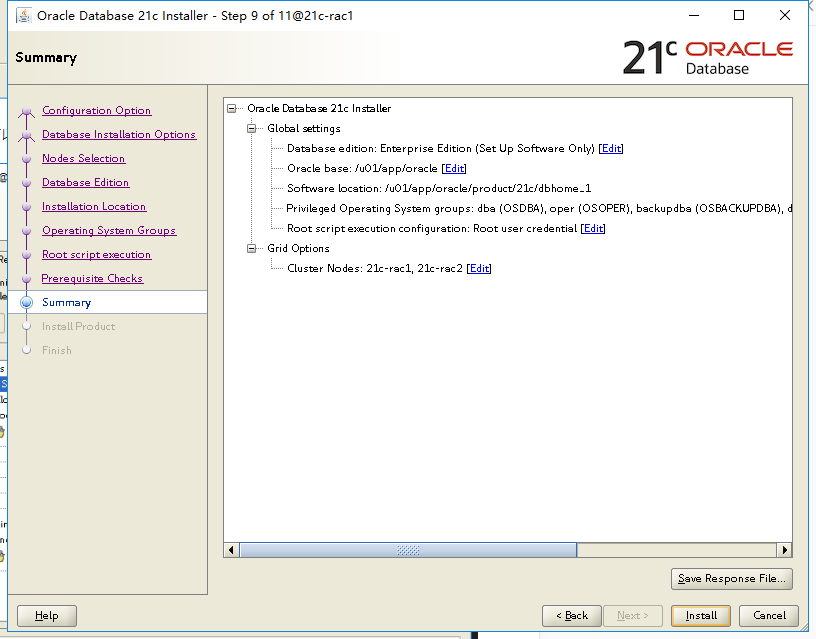Click the Prerequisite Checks step dot
The height and width of the screenshot is (639, 816).
[27, 279]
